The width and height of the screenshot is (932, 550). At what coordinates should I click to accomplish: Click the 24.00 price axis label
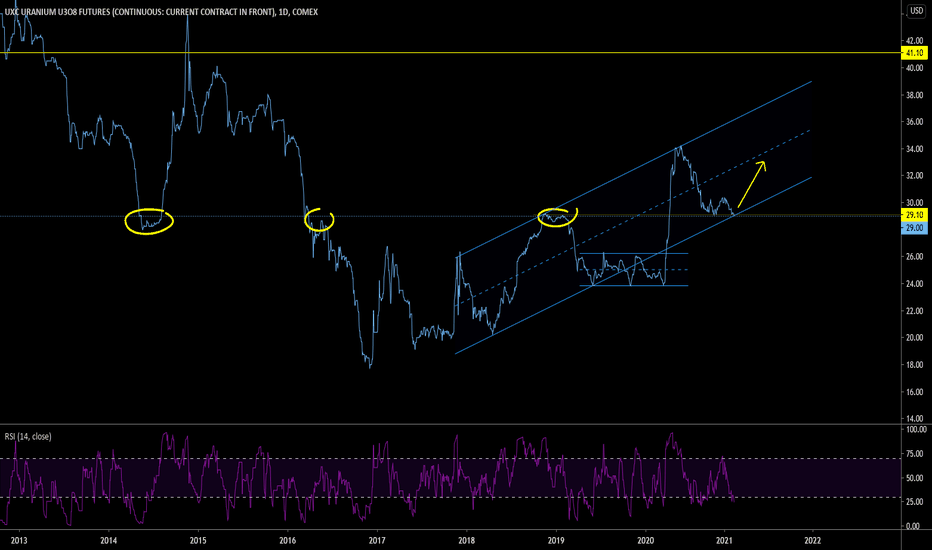coord(915,284)
